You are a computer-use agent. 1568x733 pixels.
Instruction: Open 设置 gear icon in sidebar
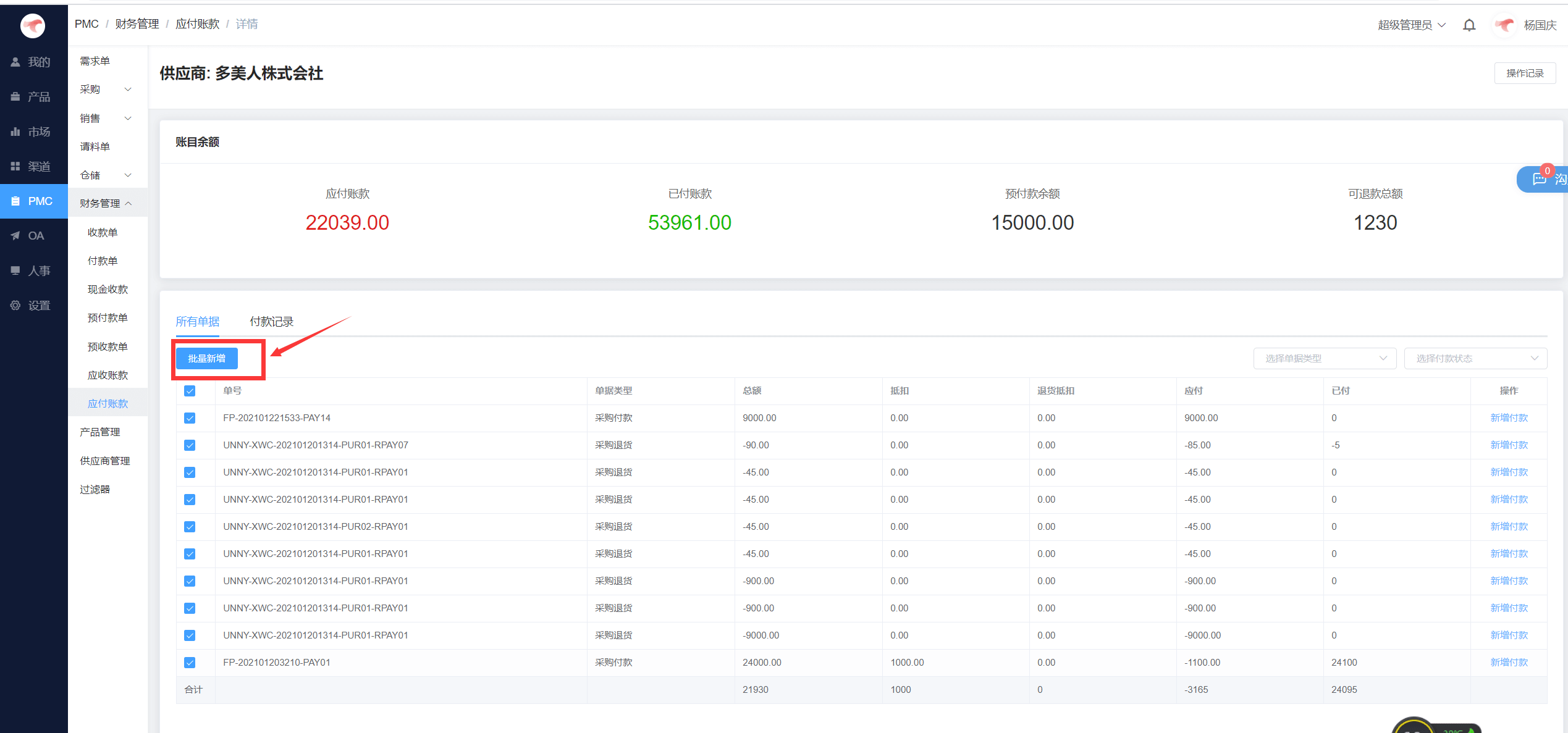[15, 305]
